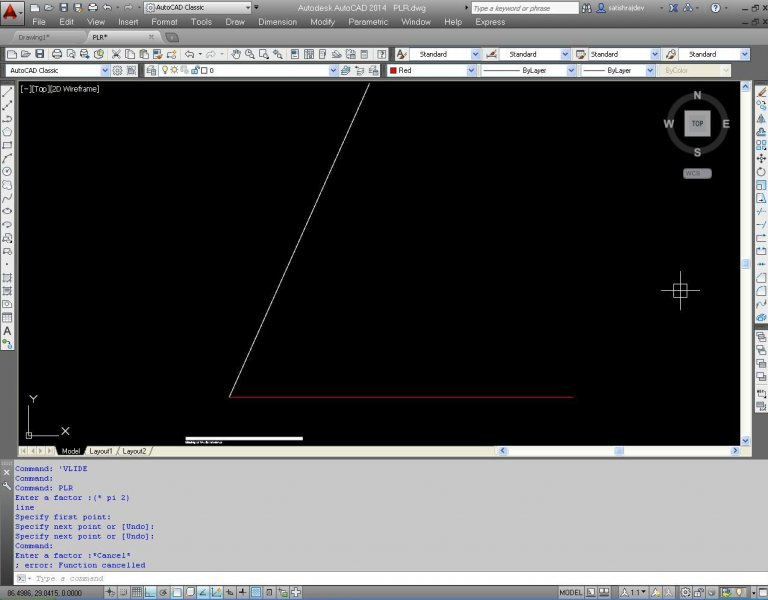Screen dimensions: 768x600
Task: Click the TOP face of ViewCube
Action: pos(697,124)
